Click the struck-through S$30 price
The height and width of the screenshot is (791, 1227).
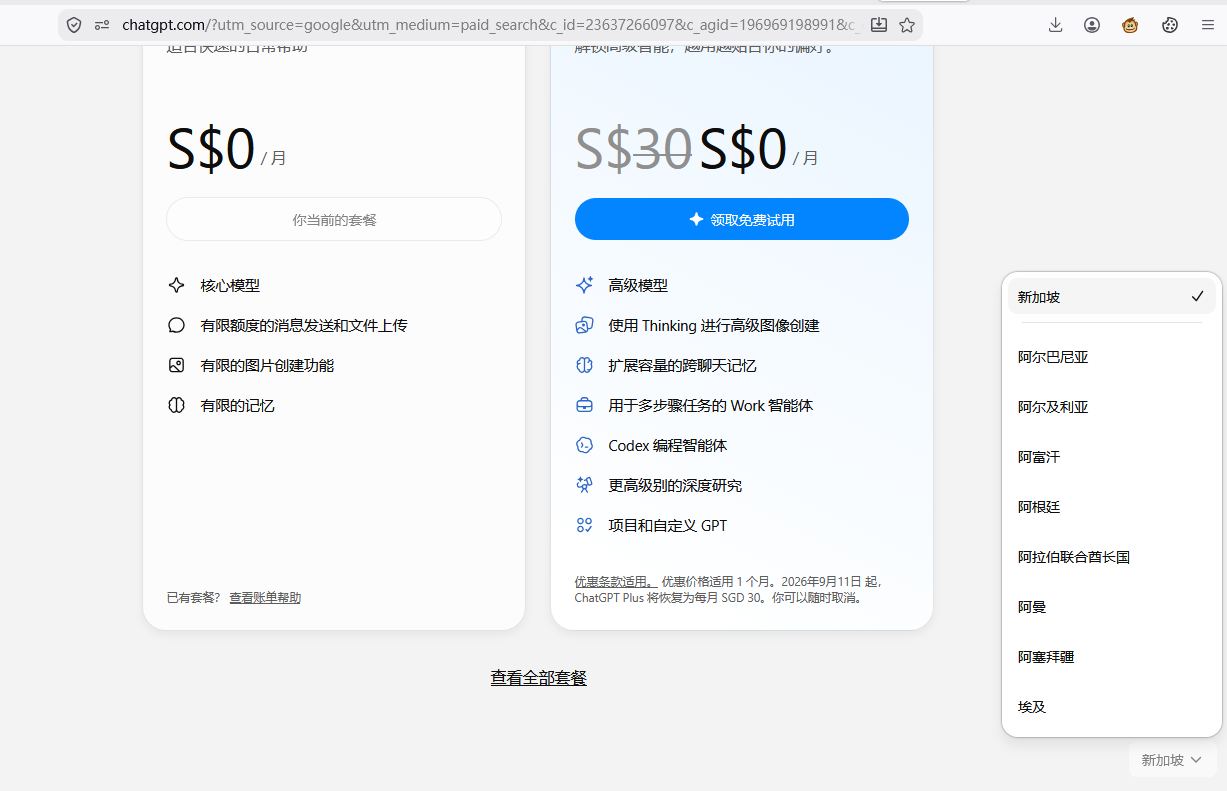point(634,149)
